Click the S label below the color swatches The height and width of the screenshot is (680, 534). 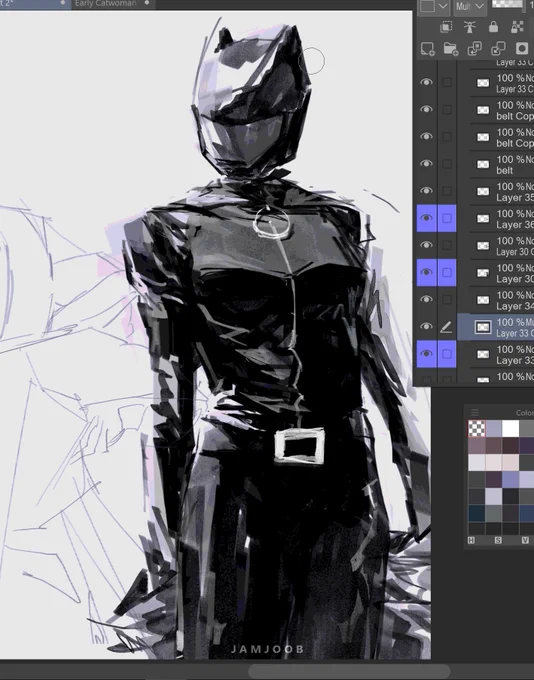tap(498, 540)
